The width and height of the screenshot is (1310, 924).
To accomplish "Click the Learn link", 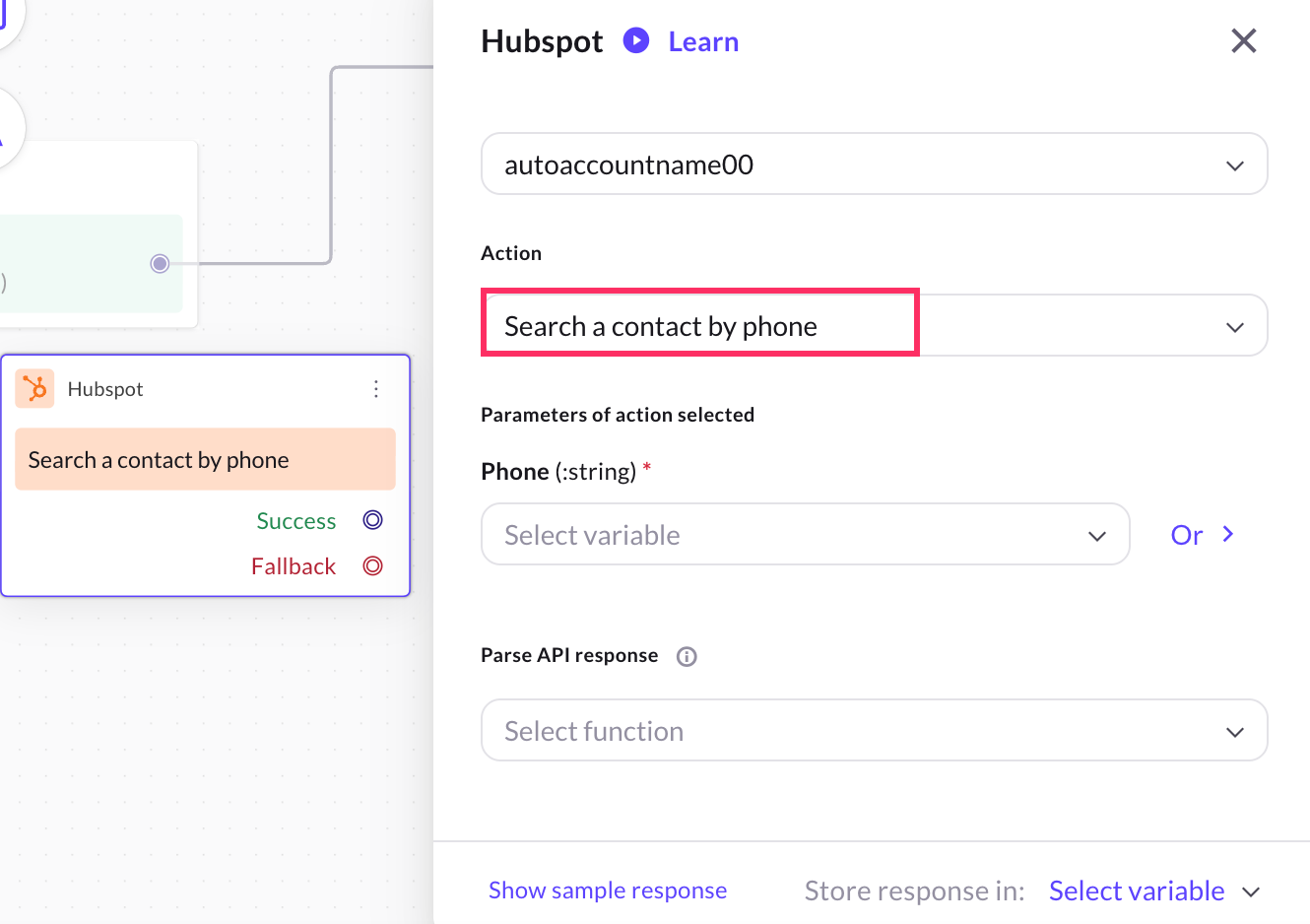I will (703, 41).
